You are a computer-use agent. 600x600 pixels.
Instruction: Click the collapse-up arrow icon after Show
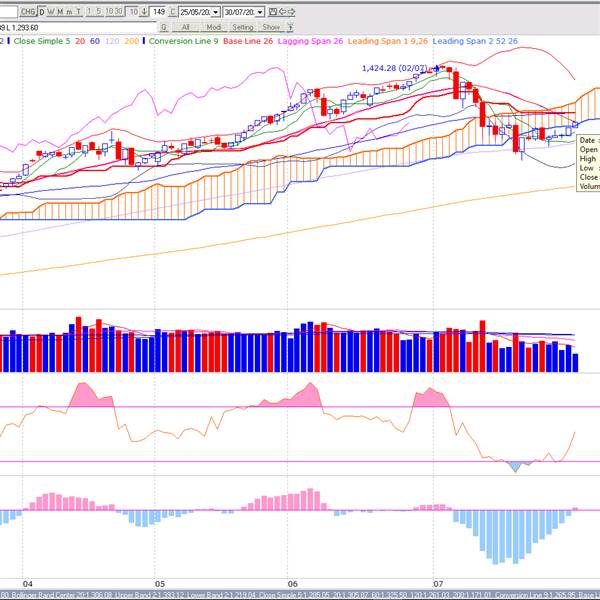click(290, 27)
